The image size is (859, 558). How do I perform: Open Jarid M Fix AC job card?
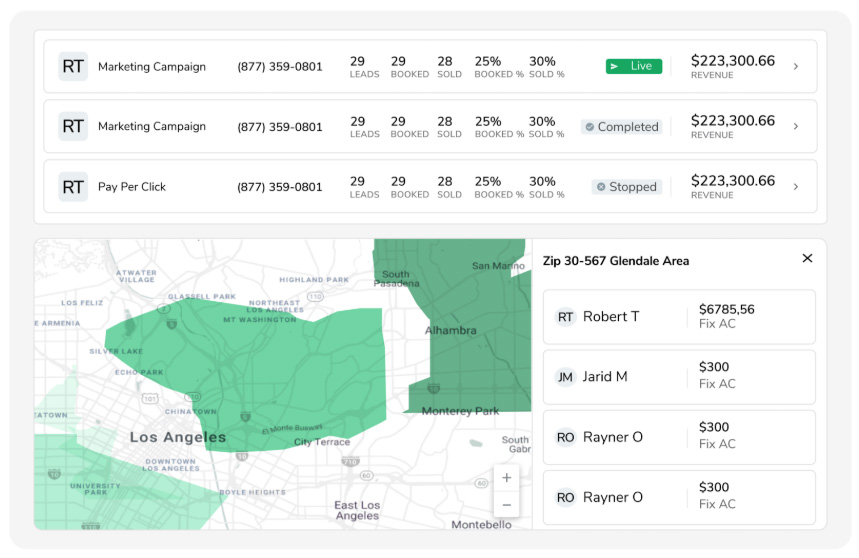pos(678,377)
